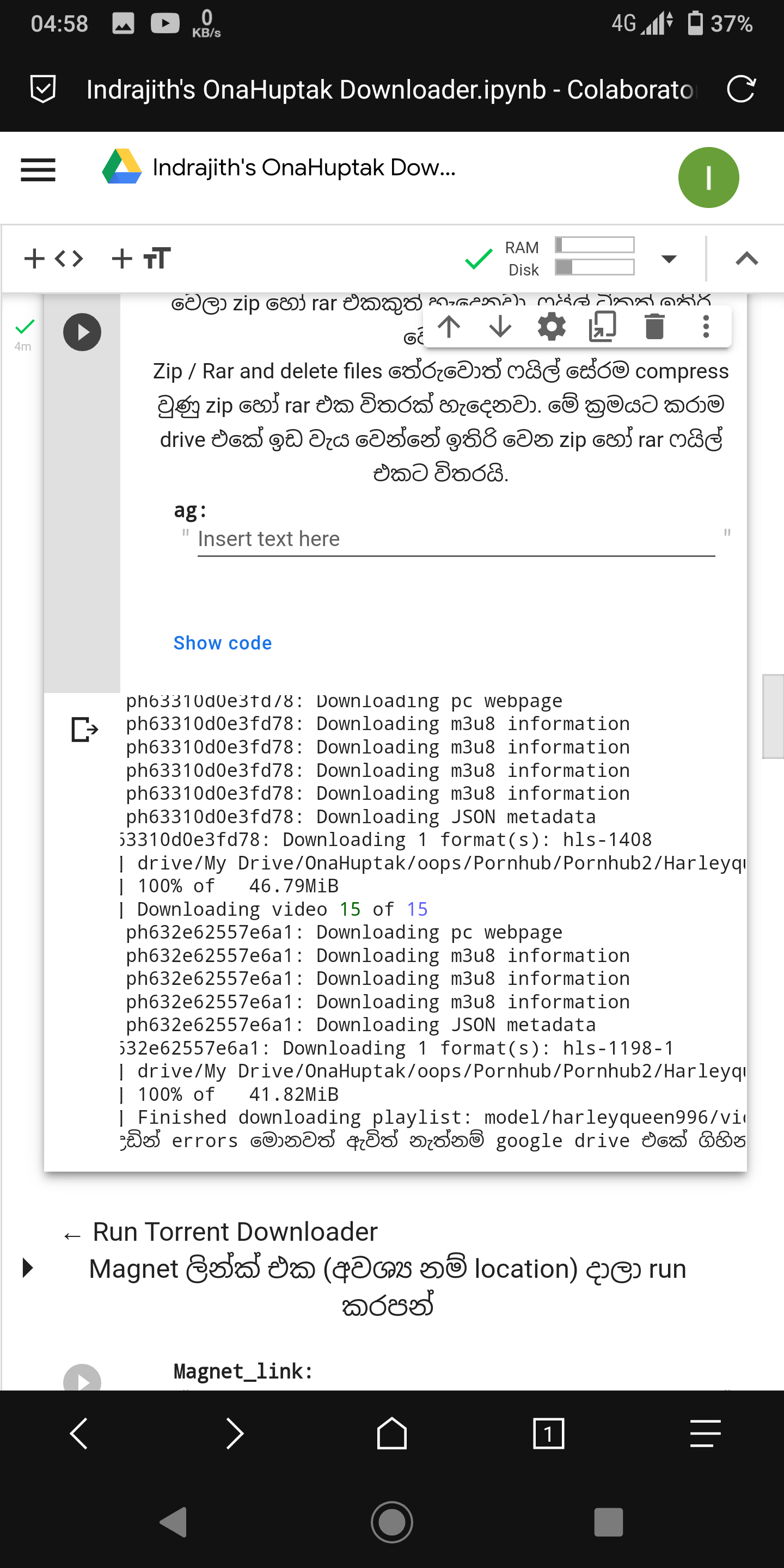
Task: Open the green account avatar "I"
Action: pos(708,177)
